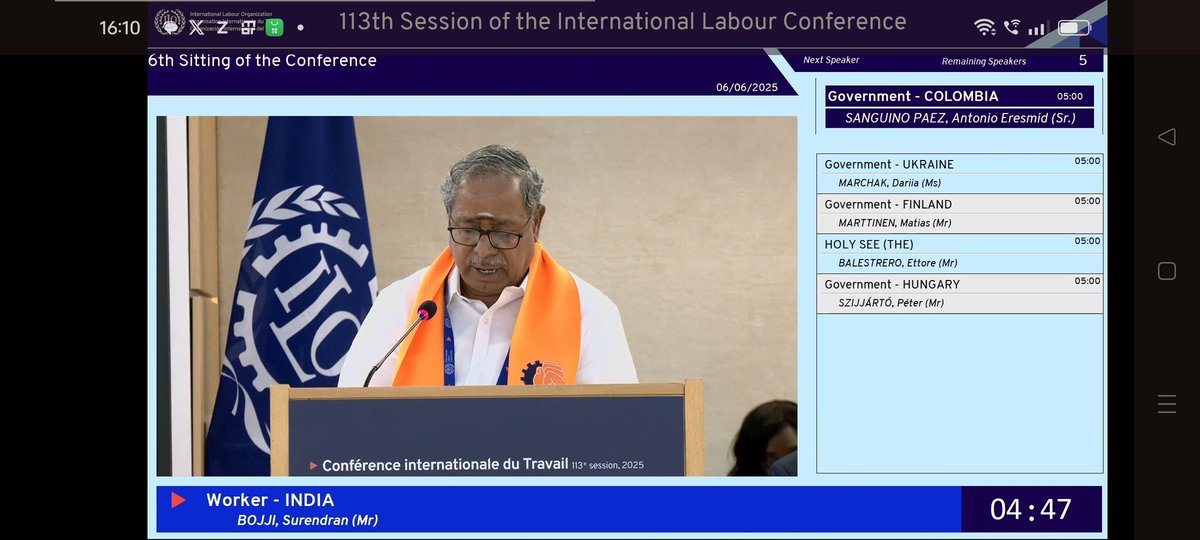The height and width of the screenshot is (540, 1200).
Task: Click the name MARTTINEN, Matias (Mr)
Action: click(x=895, y=223)
